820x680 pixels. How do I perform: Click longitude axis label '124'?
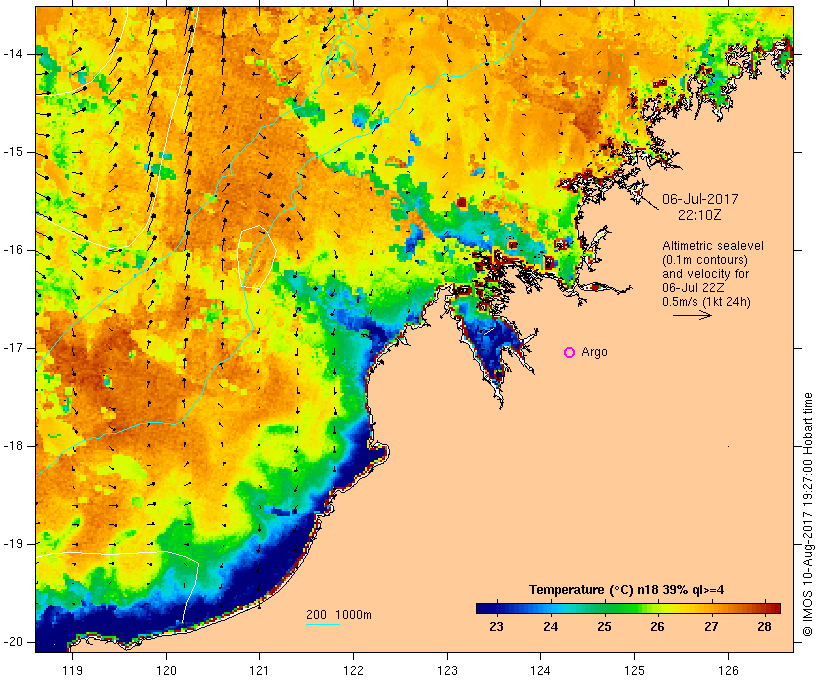click(540, 670)
